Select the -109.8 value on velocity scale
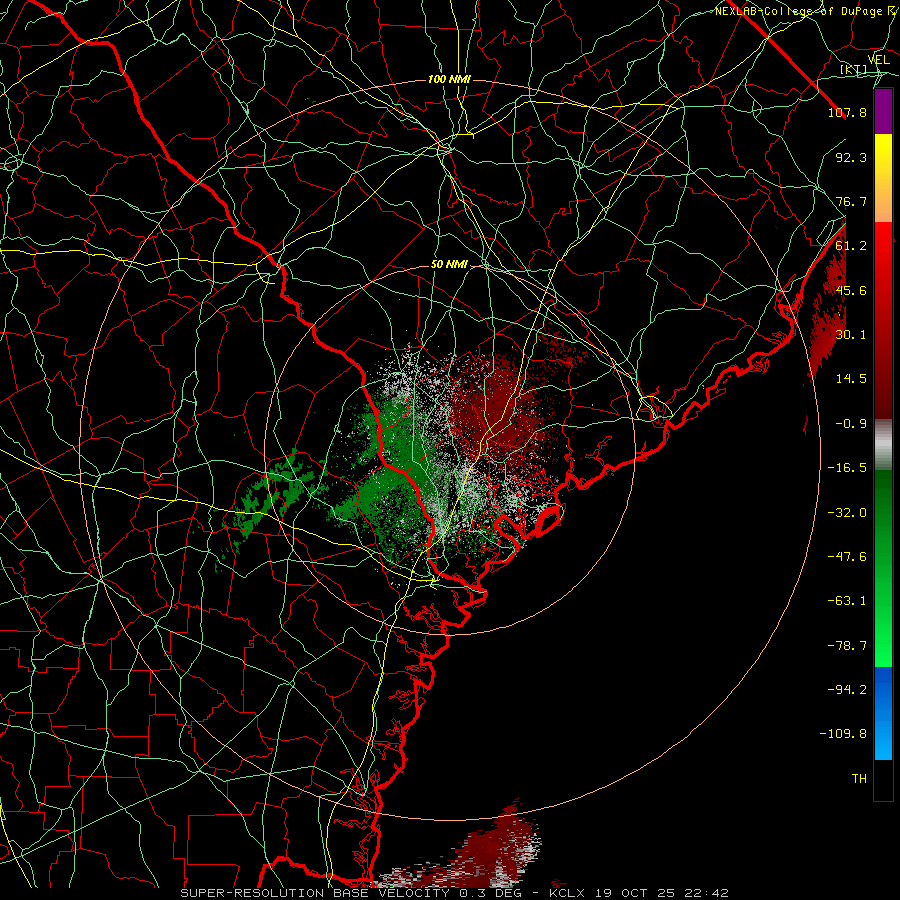Viewport: 900px width, 900px height. point(843,734)
